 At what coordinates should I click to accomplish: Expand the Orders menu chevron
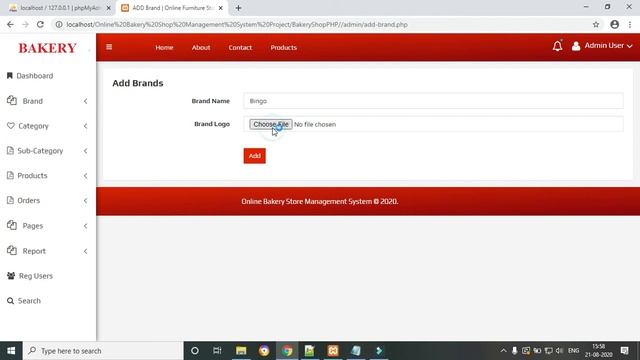coord(85,201)
